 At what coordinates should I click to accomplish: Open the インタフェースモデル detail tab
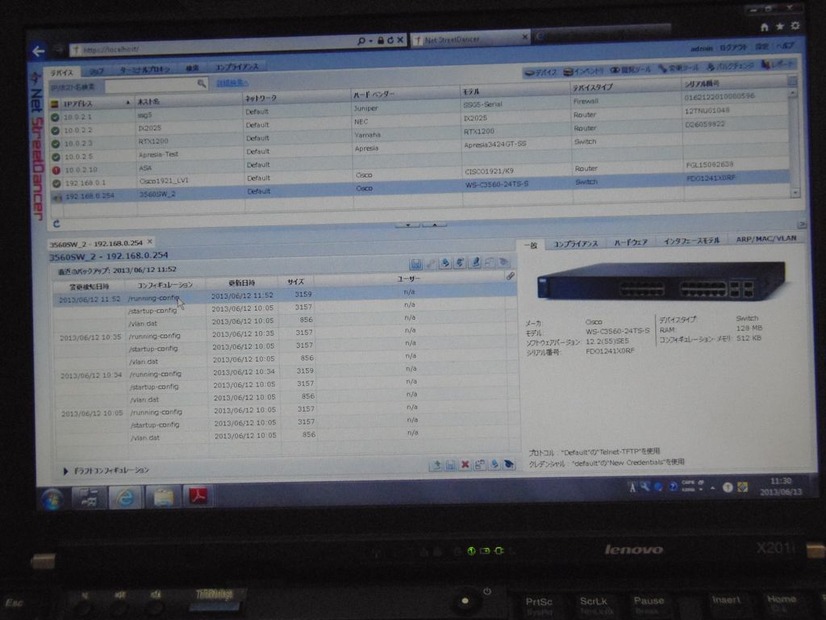[691, 241]
